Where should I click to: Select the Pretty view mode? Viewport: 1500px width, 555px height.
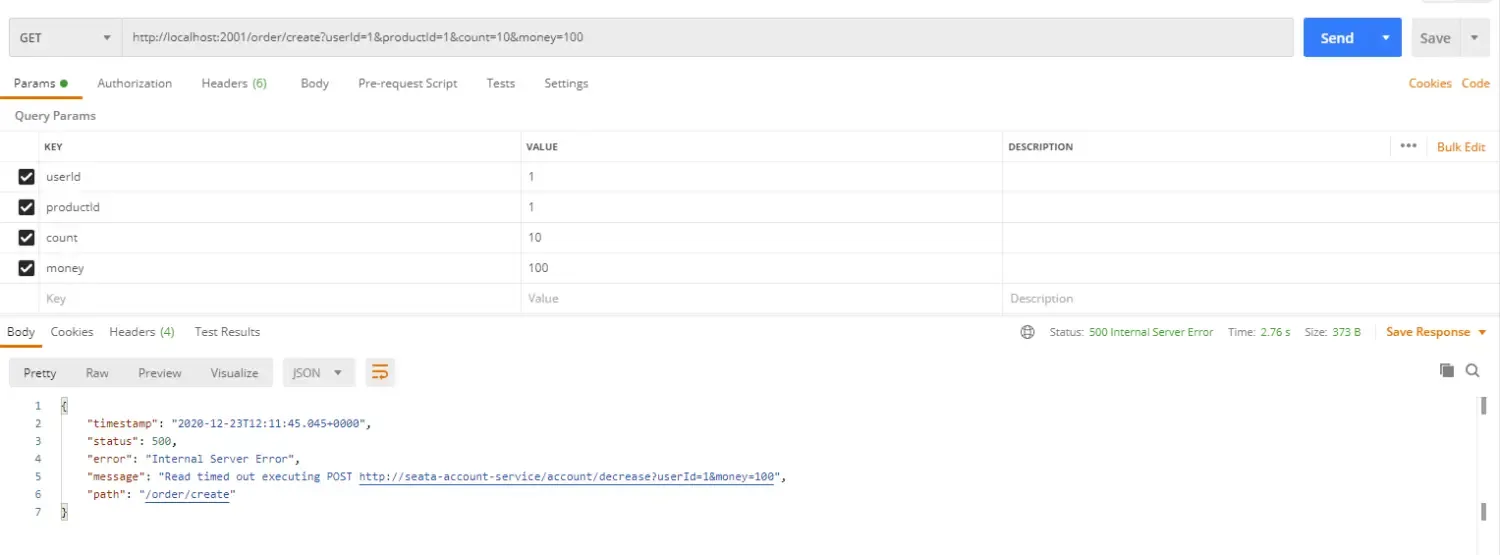pyautogui.click(x=40, y=373)
